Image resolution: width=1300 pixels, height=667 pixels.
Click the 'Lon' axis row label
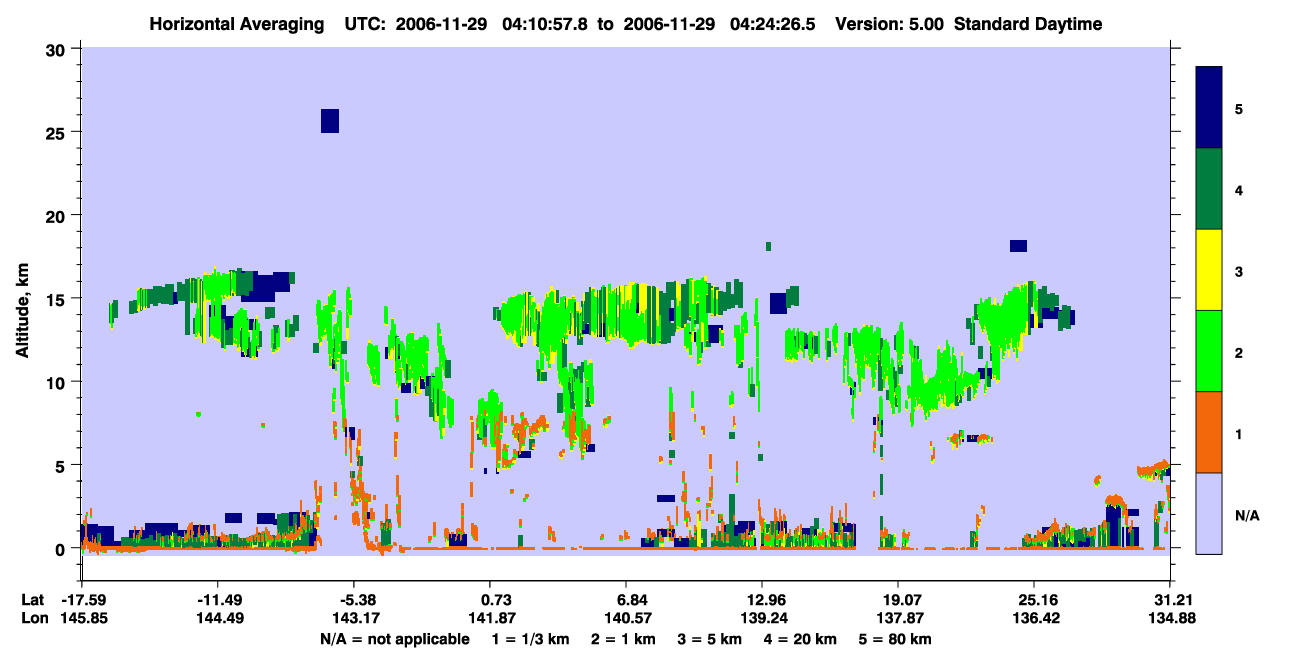pyautogui.click(x=33, y=618)
